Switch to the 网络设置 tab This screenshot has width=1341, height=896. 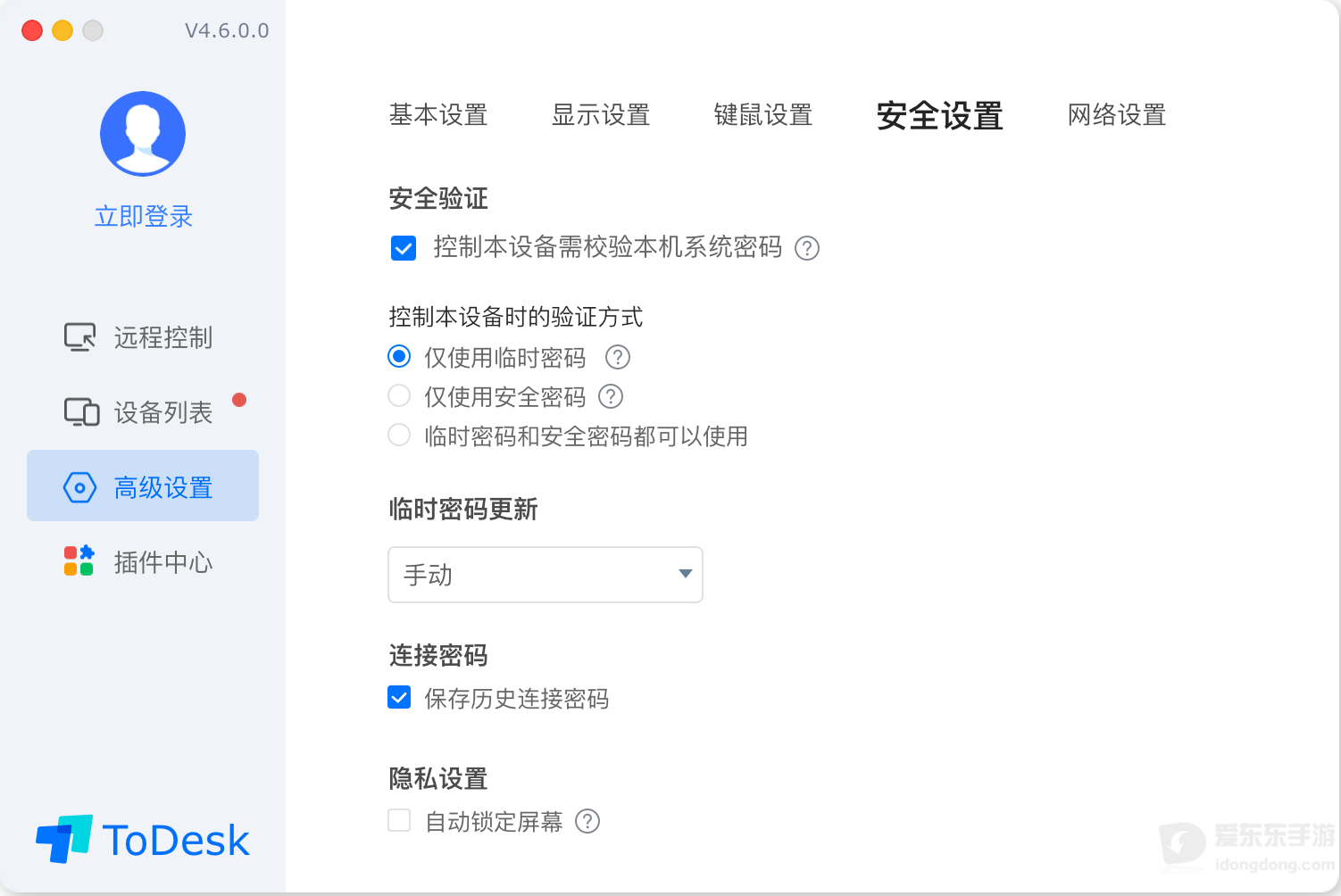coord(1117,115)
